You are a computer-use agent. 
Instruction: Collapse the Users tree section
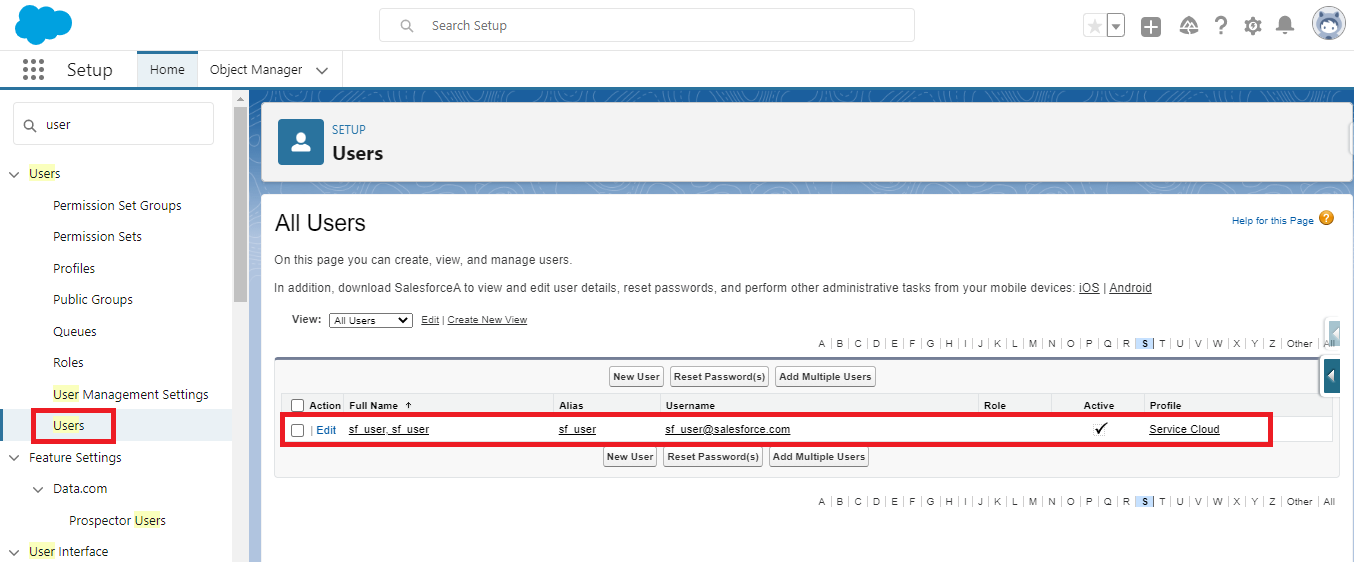pyautogui.click(x=14, y=174)
